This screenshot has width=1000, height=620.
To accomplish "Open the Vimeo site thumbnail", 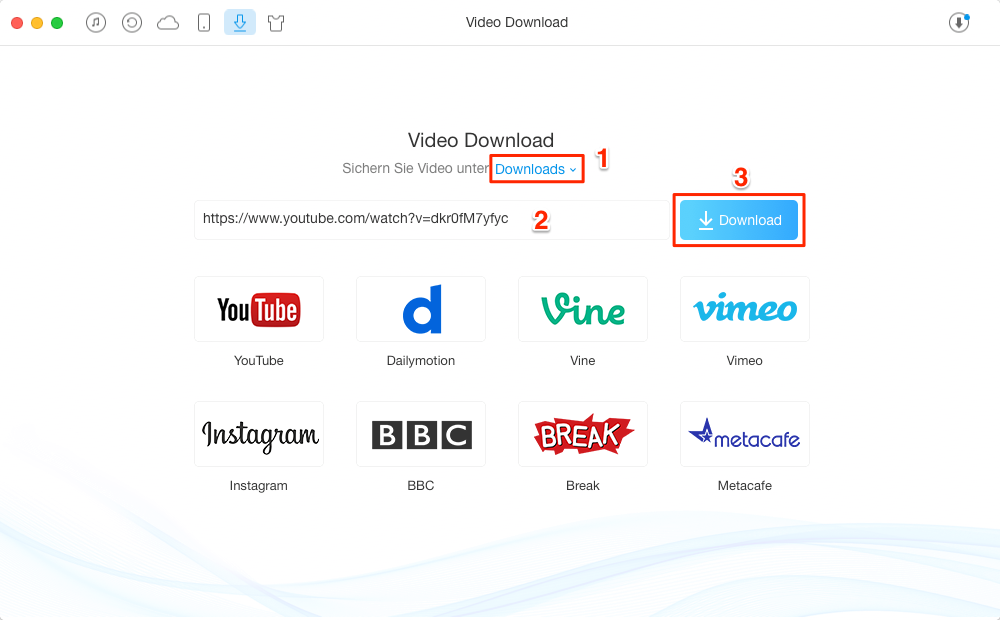I will [x=745, y=309].
